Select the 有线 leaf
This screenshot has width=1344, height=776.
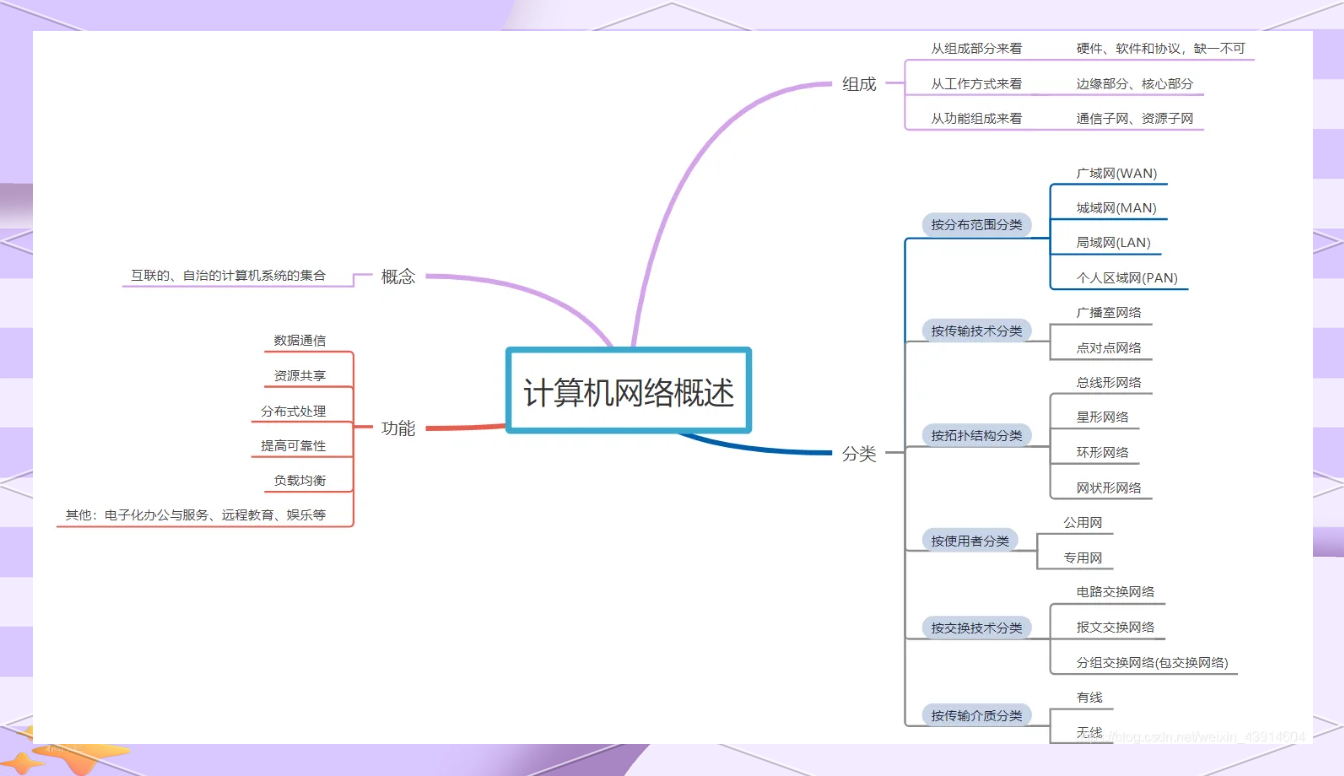coord(1089,698)
